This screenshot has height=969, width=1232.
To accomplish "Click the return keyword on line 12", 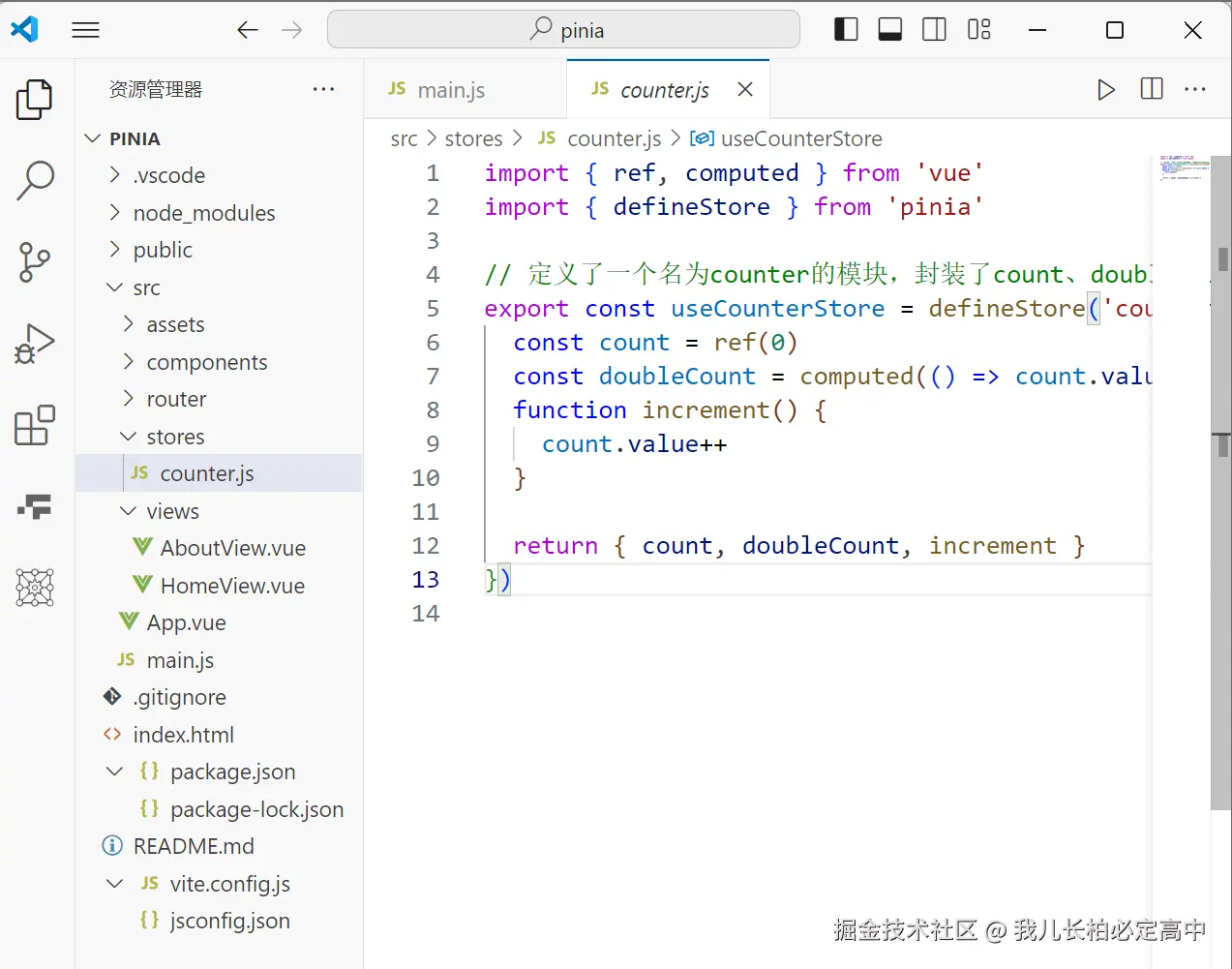I will [x=556, y=545].
